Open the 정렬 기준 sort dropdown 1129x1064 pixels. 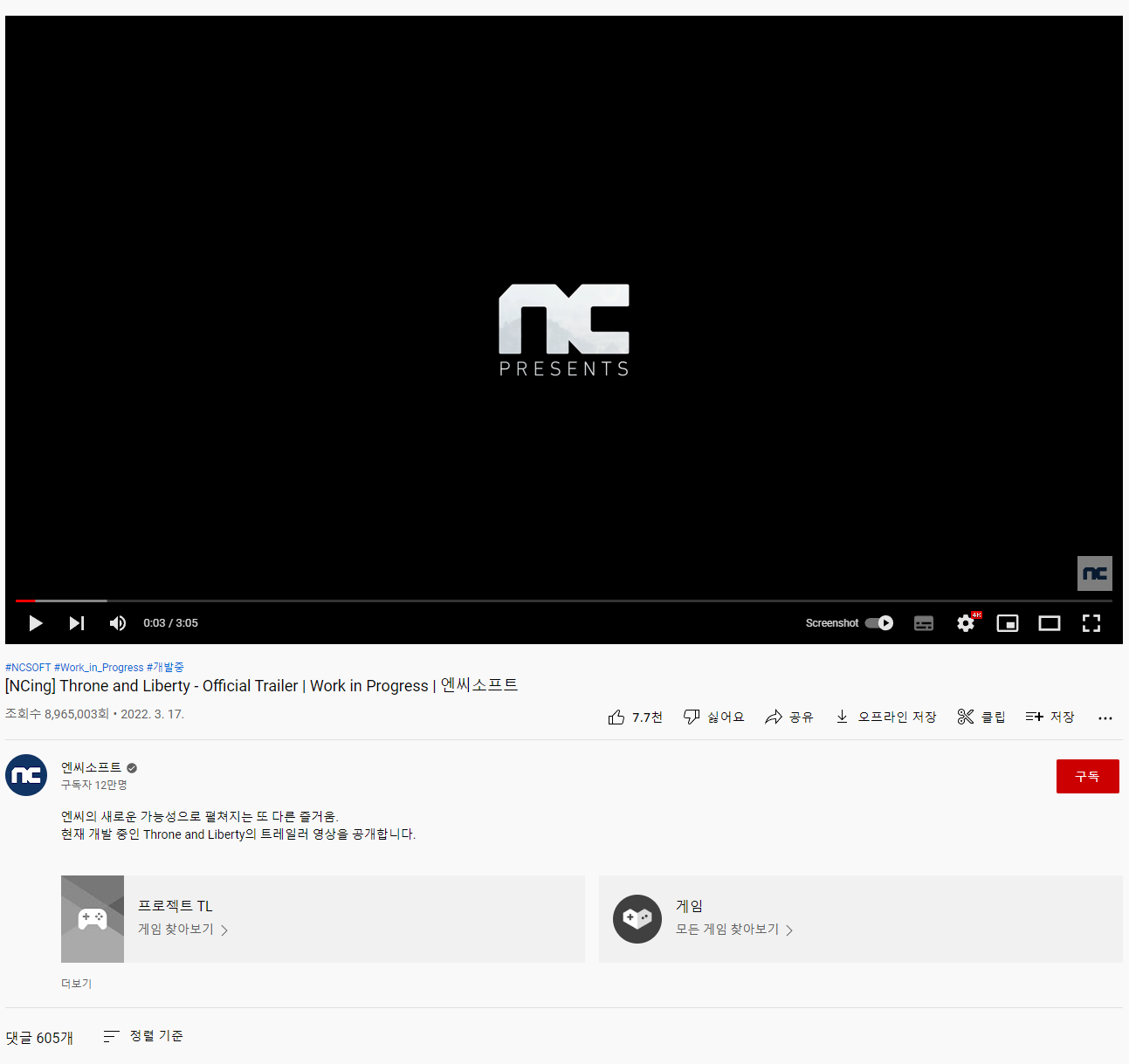143,1036
